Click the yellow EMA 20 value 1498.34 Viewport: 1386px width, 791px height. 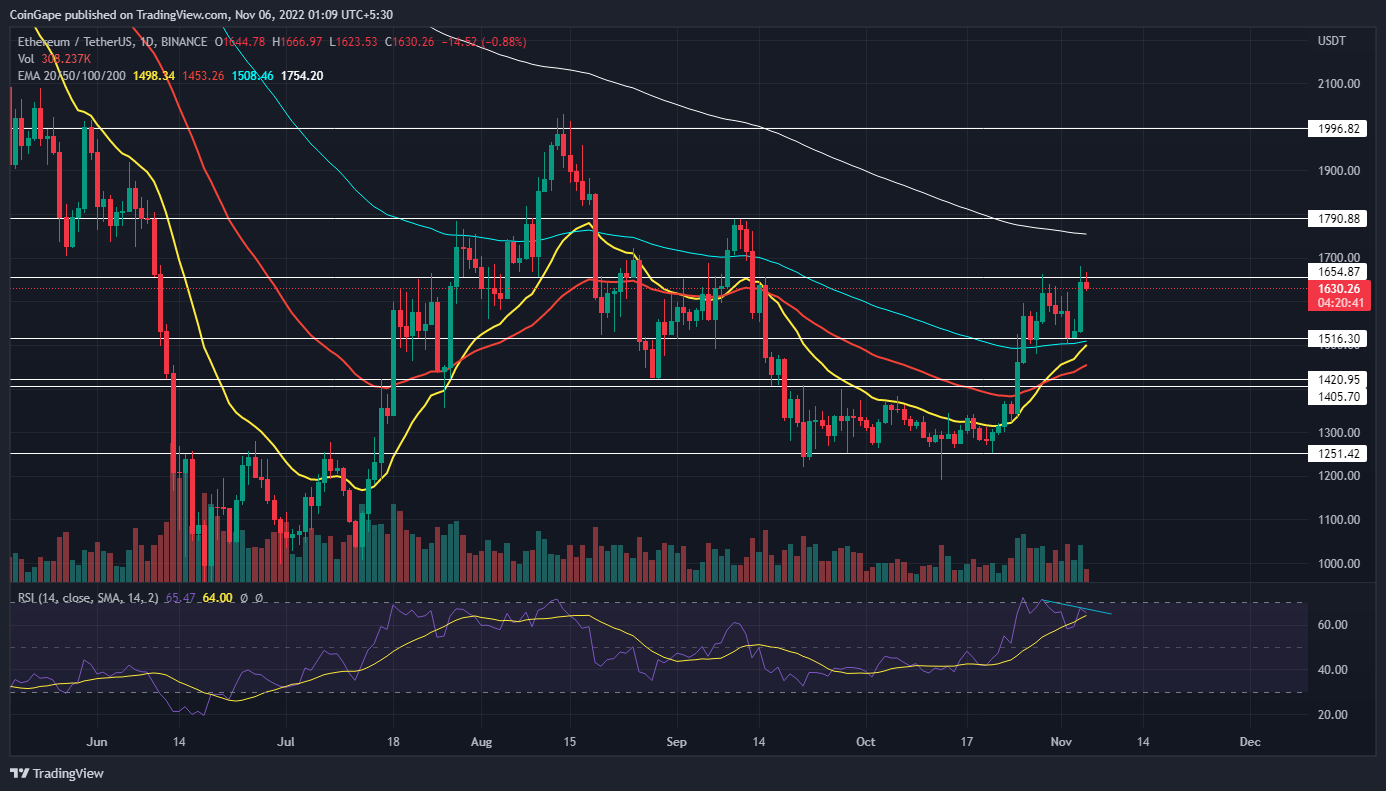click(161, 75)
